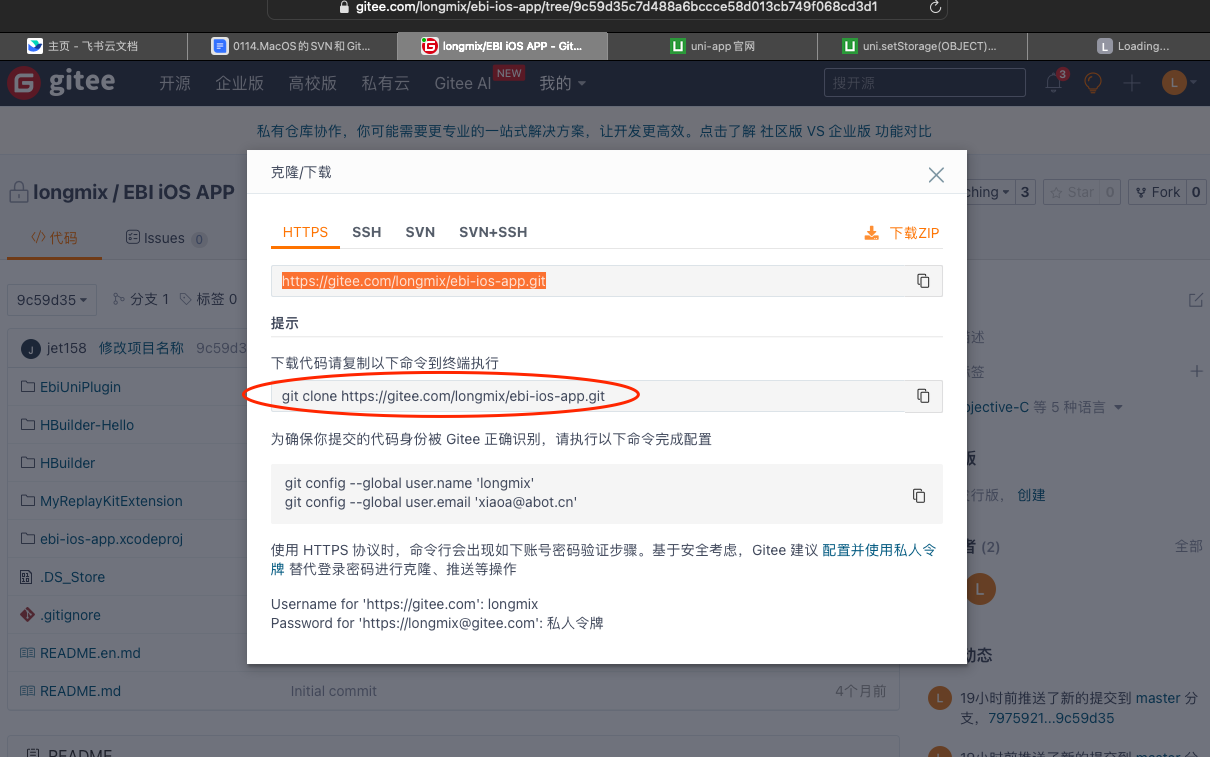Switch to the SVN clone tab
This screenshot has height=757, width=1210.
pyautogui.click(x=420, y=232)
